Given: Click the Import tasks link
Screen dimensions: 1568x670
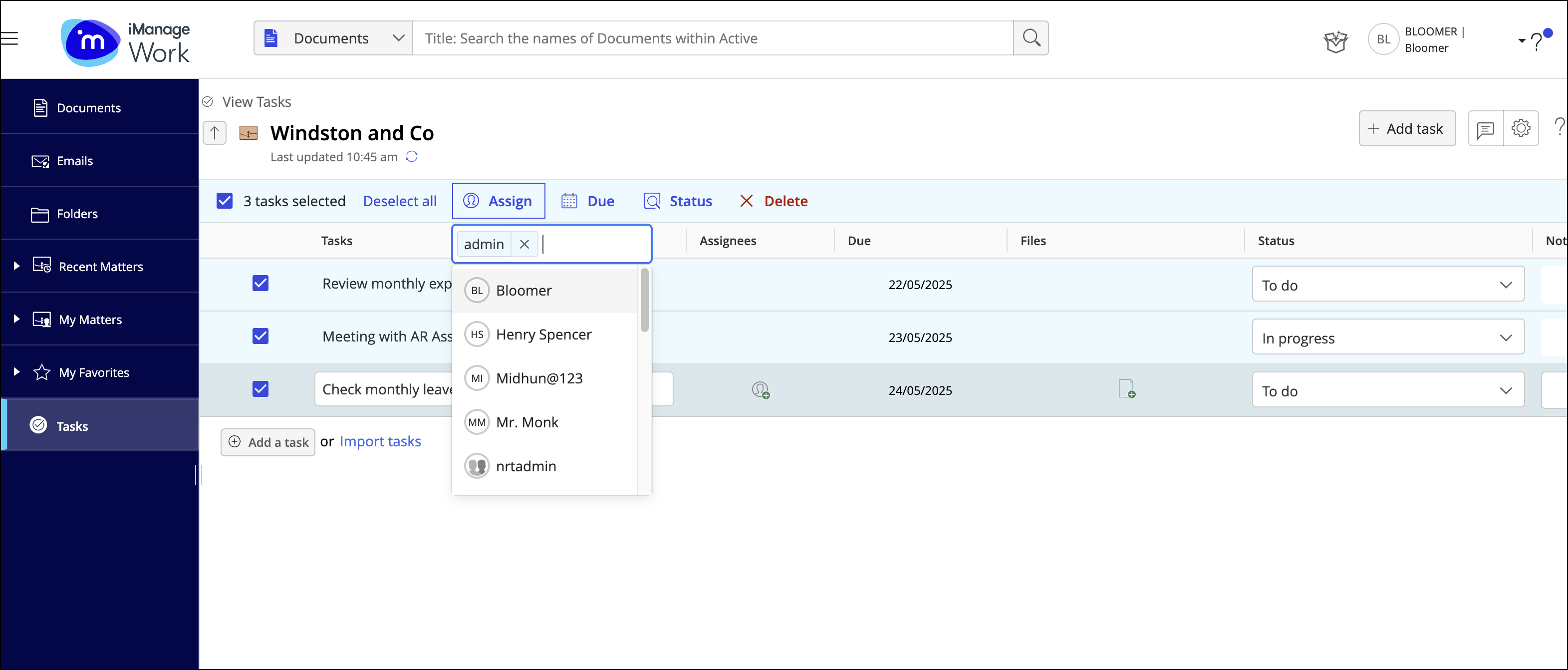Looking at the screenshot, I should [x=380, y=441].
